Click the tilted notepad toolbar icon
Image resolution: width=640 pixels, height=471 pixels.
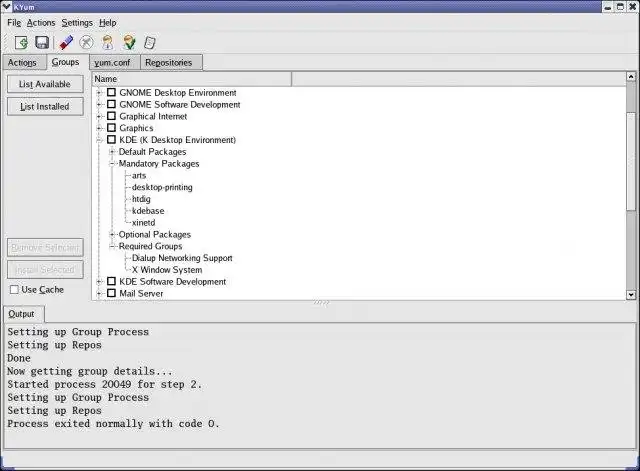150,42
